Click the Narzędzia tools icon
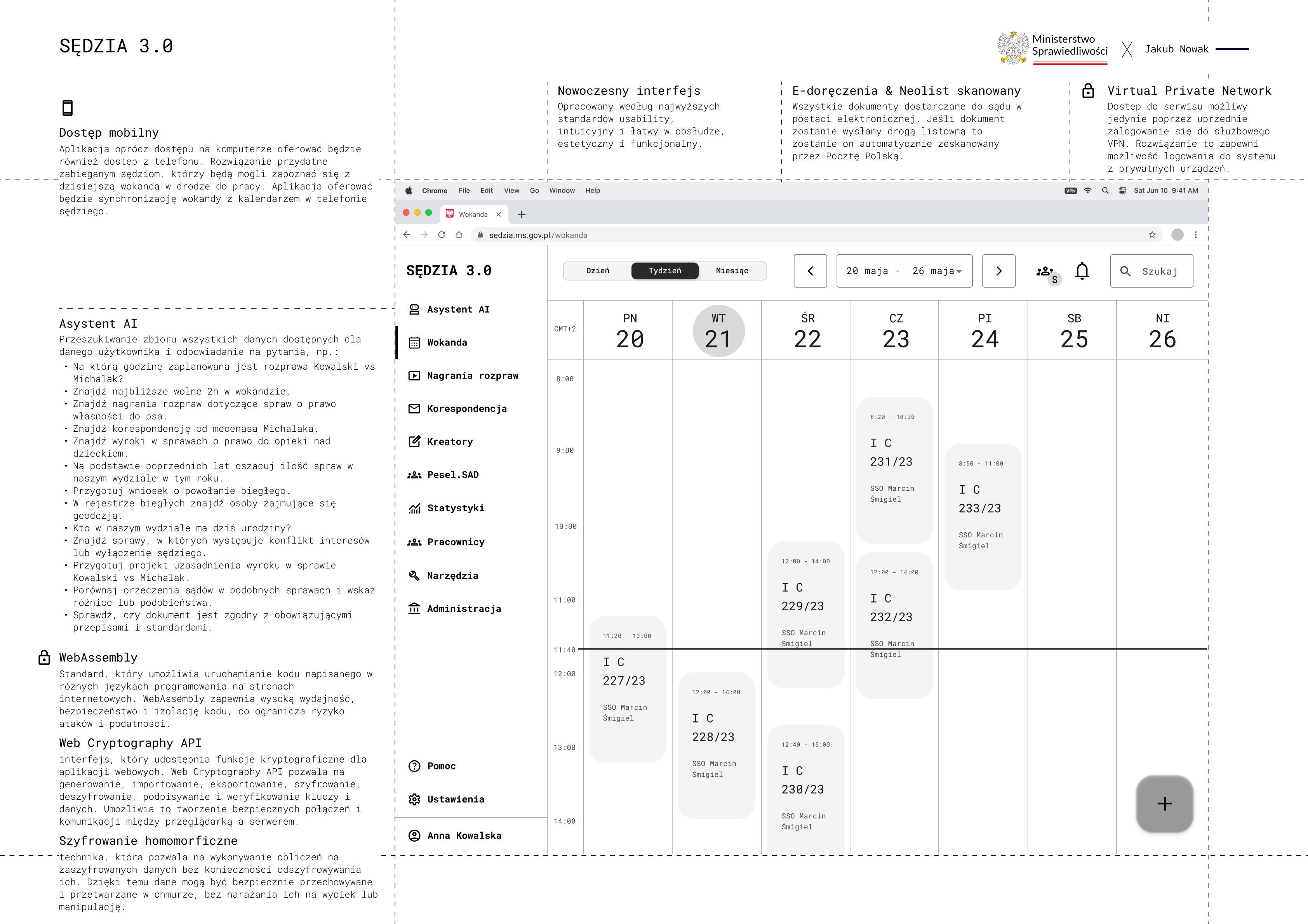This screenshot has width=1308, height=924. pyautogui.click(x=414, y=575)
